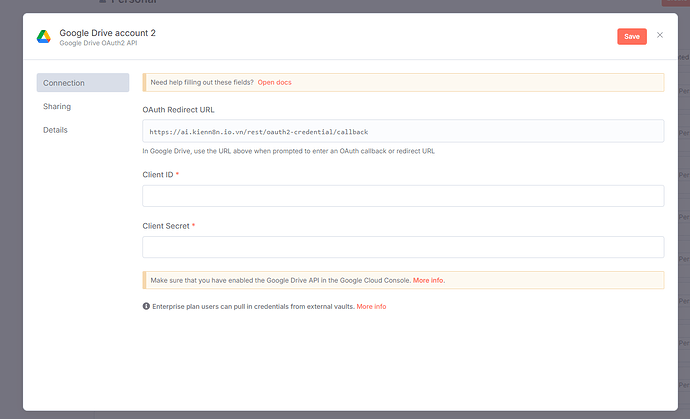
Task: Click the Google Drive logo icon
Action: click(44, 37)
